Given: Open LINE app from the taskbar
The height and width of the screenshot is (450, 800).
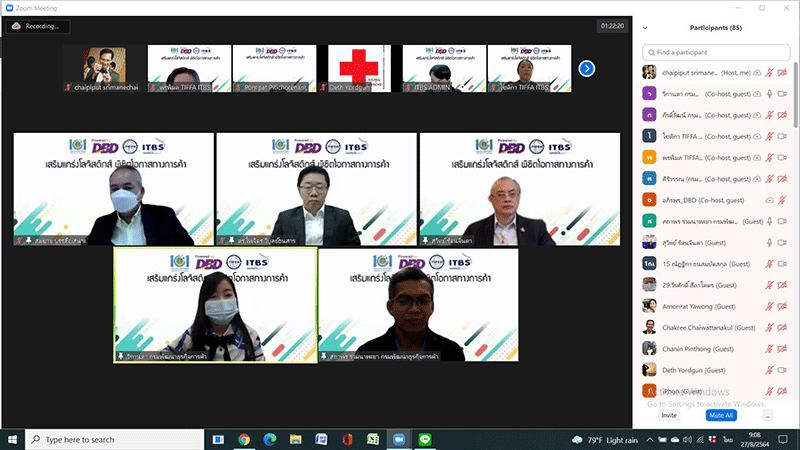Looking at the screenshot, I should coord(423,439).
